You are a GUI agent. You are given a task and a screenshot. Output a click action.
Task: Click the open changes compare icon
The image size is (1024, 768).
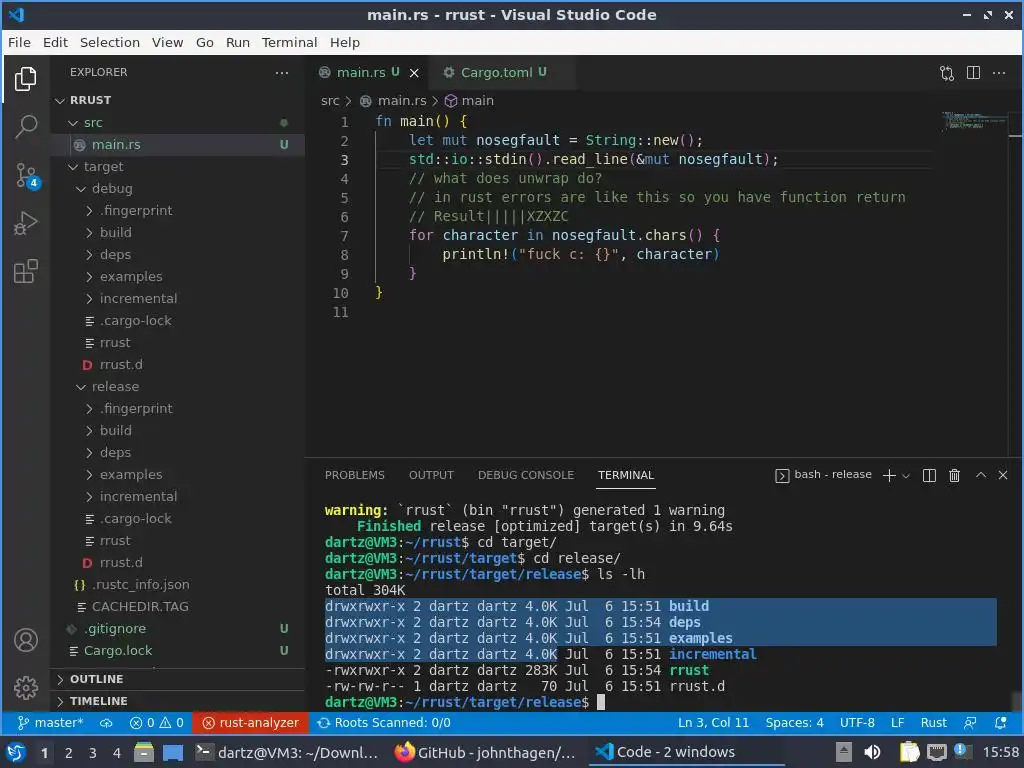click(947, 73)
